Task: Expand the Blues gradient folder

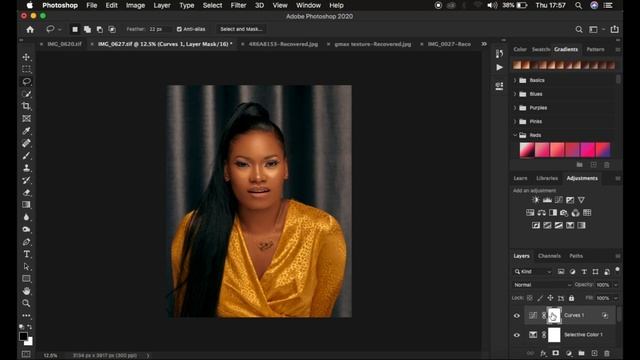Action: pos(515,94)
